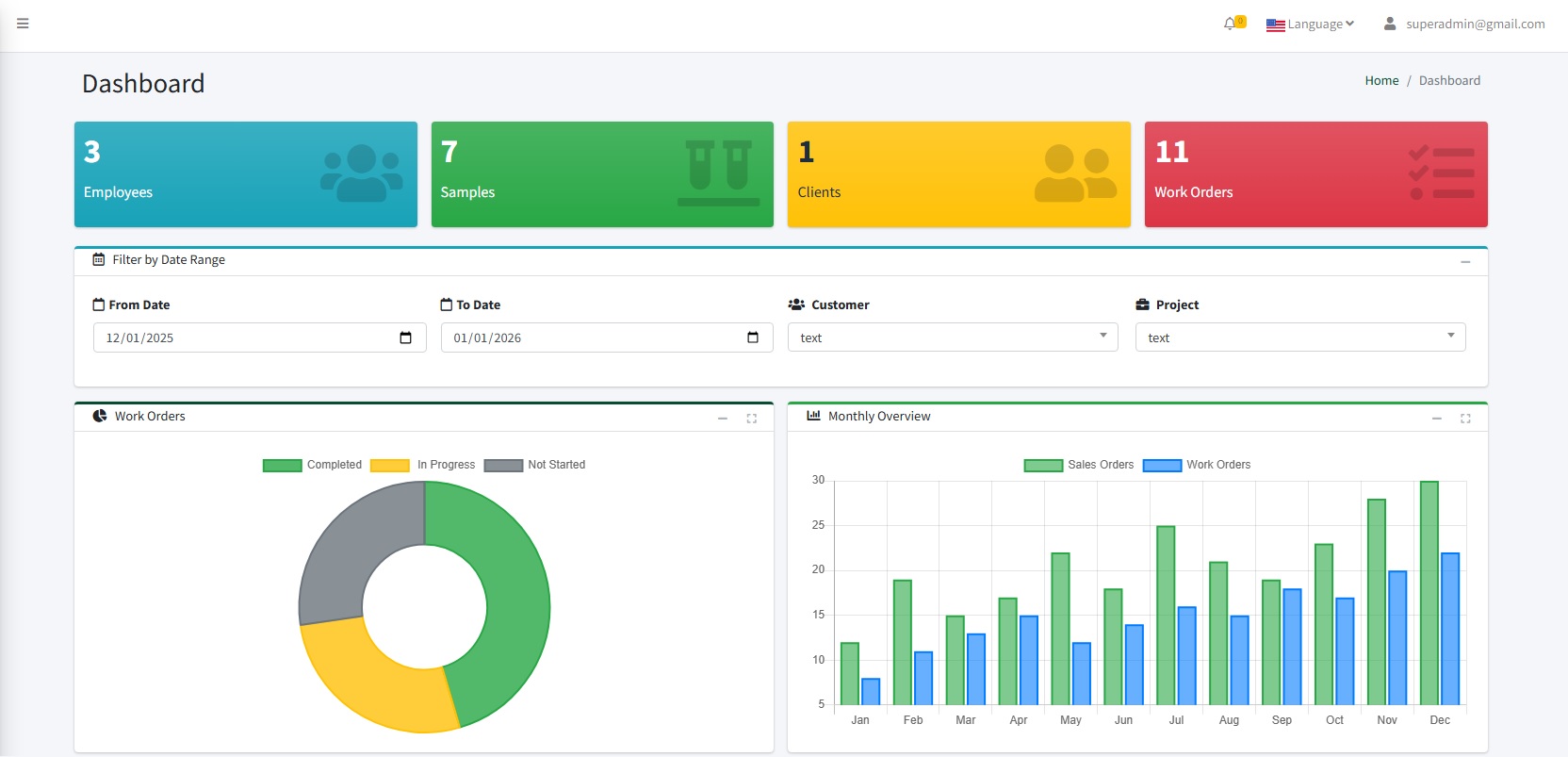Click the superadmin user profile icon

(x=1389, y=24)
